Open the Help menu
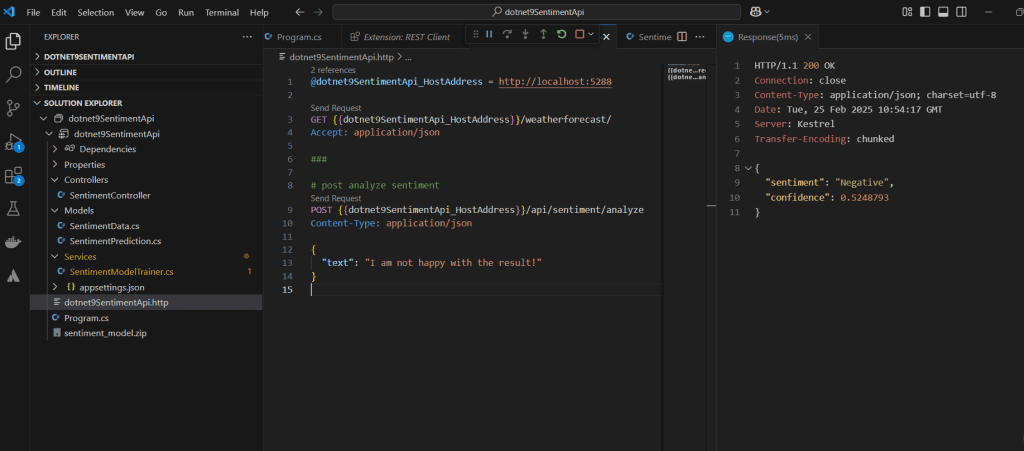 coord(259,12)
